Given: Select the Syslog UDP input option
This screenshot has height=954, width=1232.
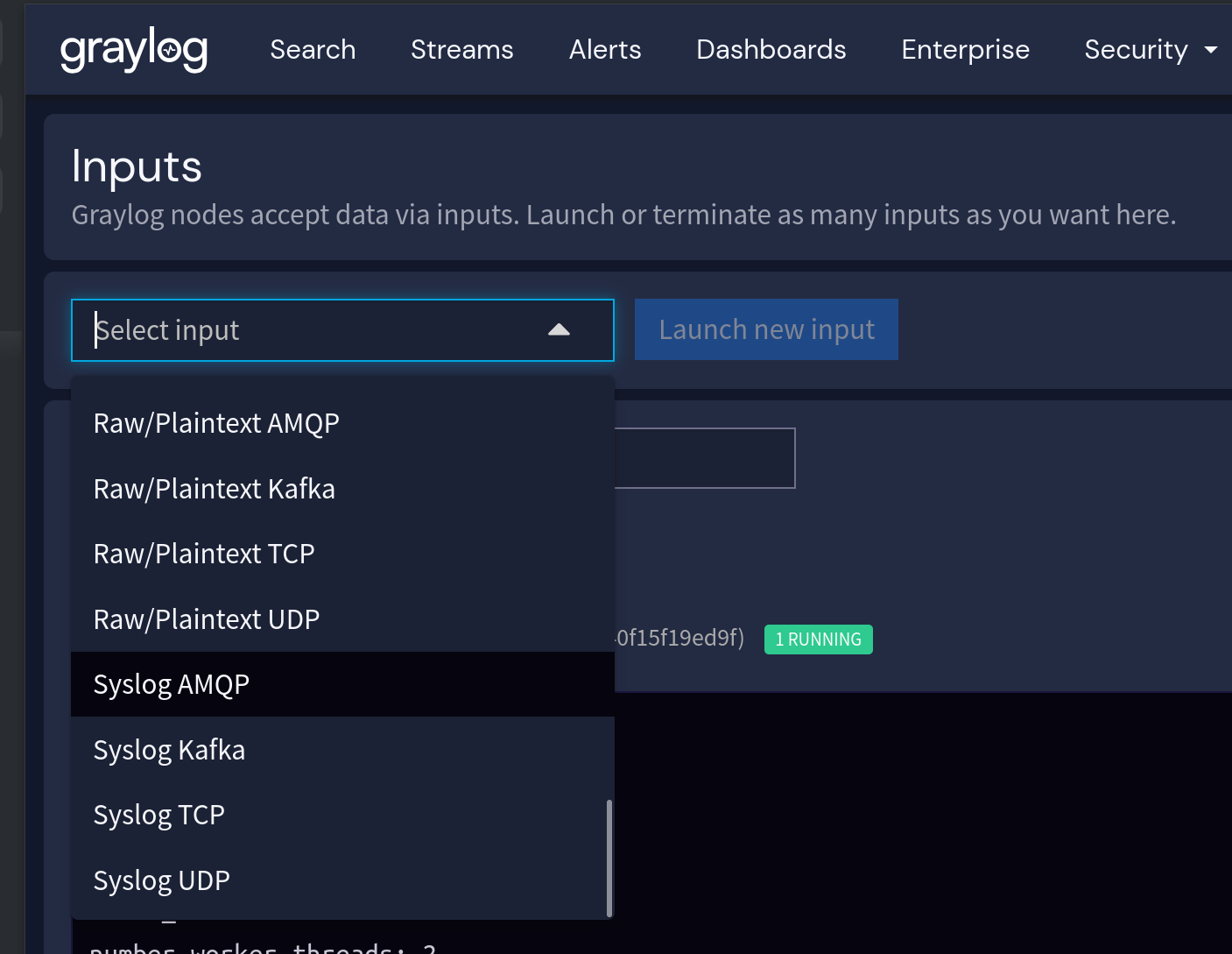Looking at the screenshot, I should 161,880.
